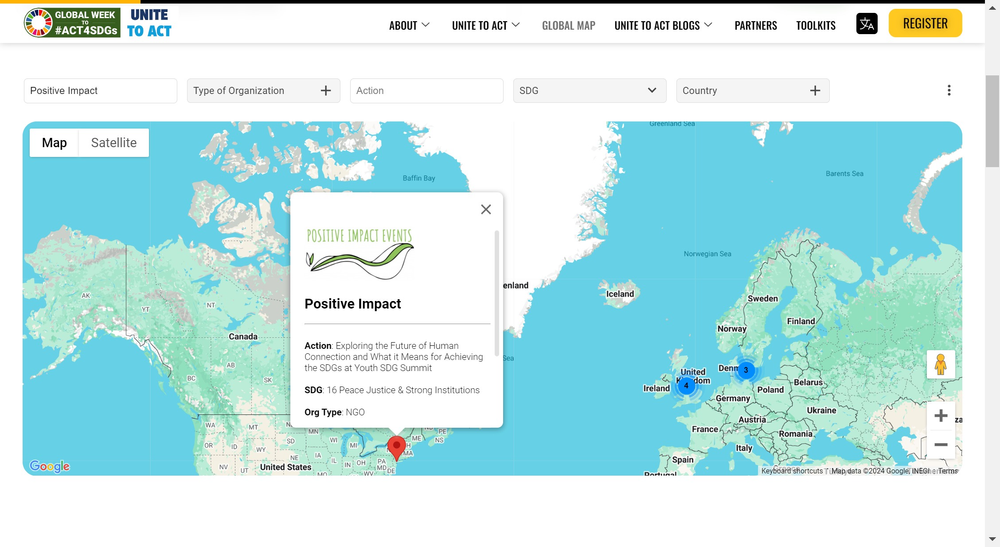Click the Street View pegman icon
The height and width of the screenshot is (547, 1000).
(x=941, y=365)
